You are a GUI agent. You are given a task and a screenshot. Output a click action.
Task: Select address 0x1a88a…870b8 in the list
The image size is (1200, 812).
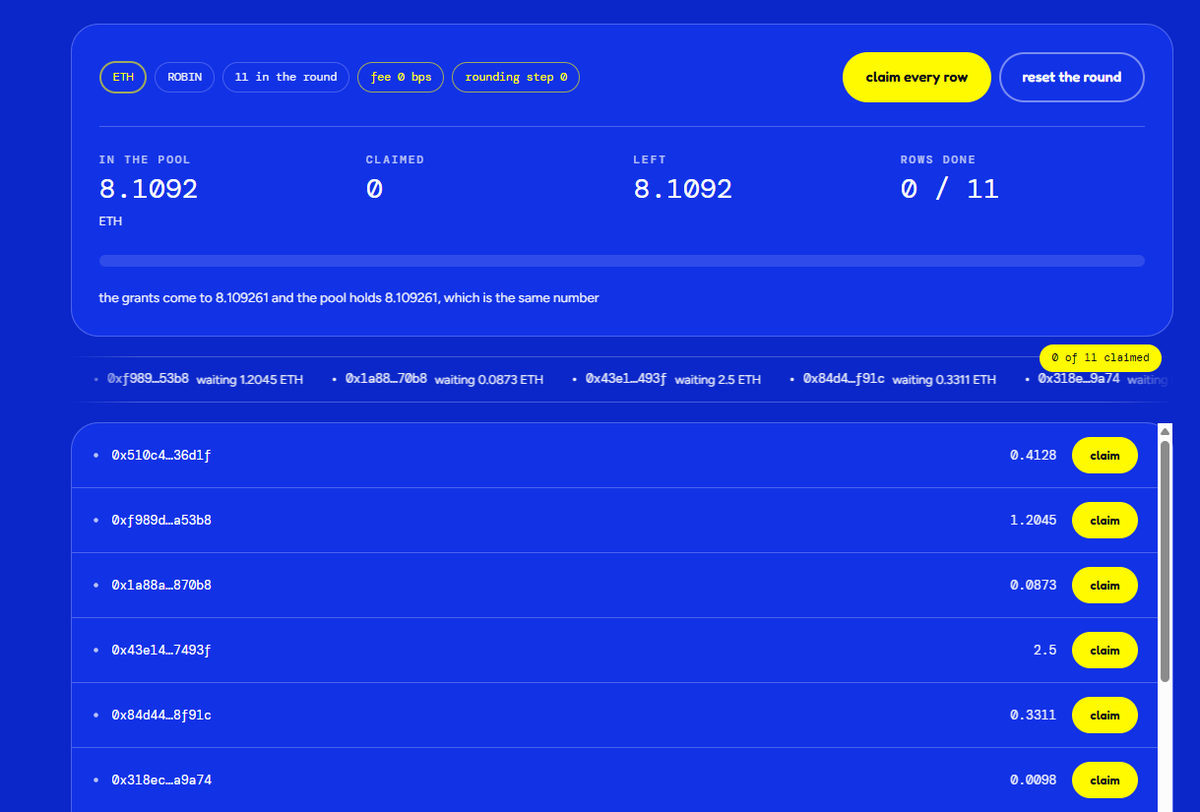point(161,585)
